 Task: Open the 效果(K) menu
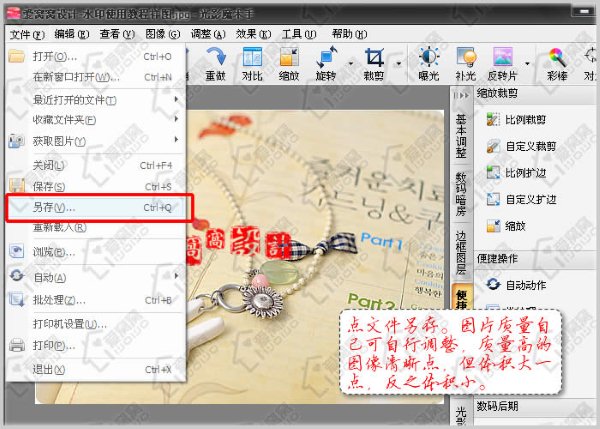pyautogui.click(x=253, y=34)
